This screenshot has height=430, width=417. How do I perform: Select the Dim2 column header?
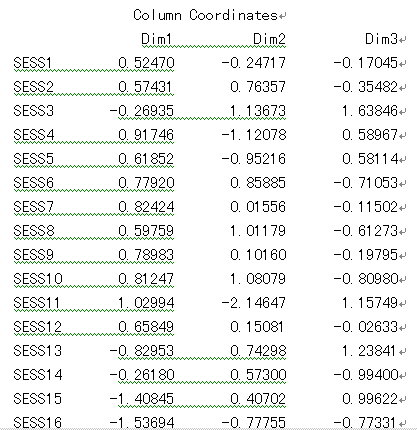click(269, 39)
